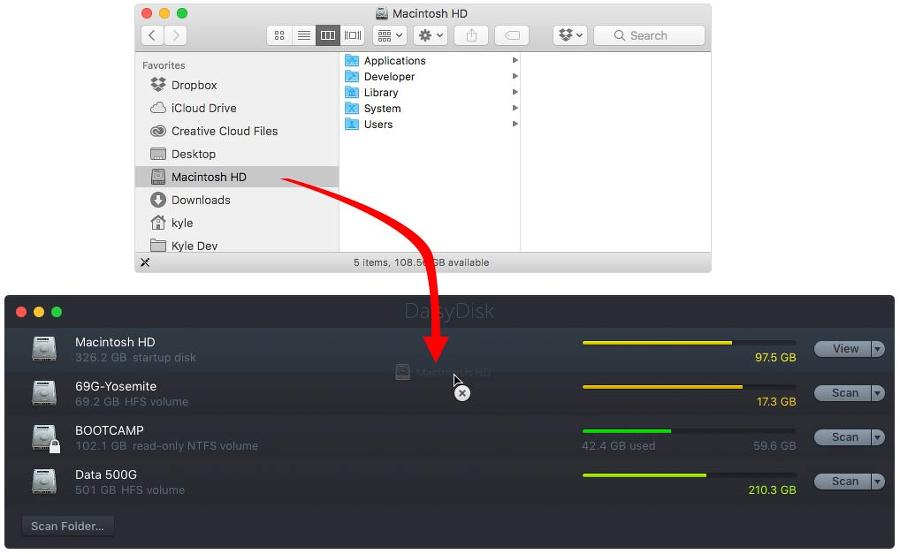Open the Dropbox toolbar dropdown
The height and width of the screenshot is (554, 900).
[x=570, y=36]
